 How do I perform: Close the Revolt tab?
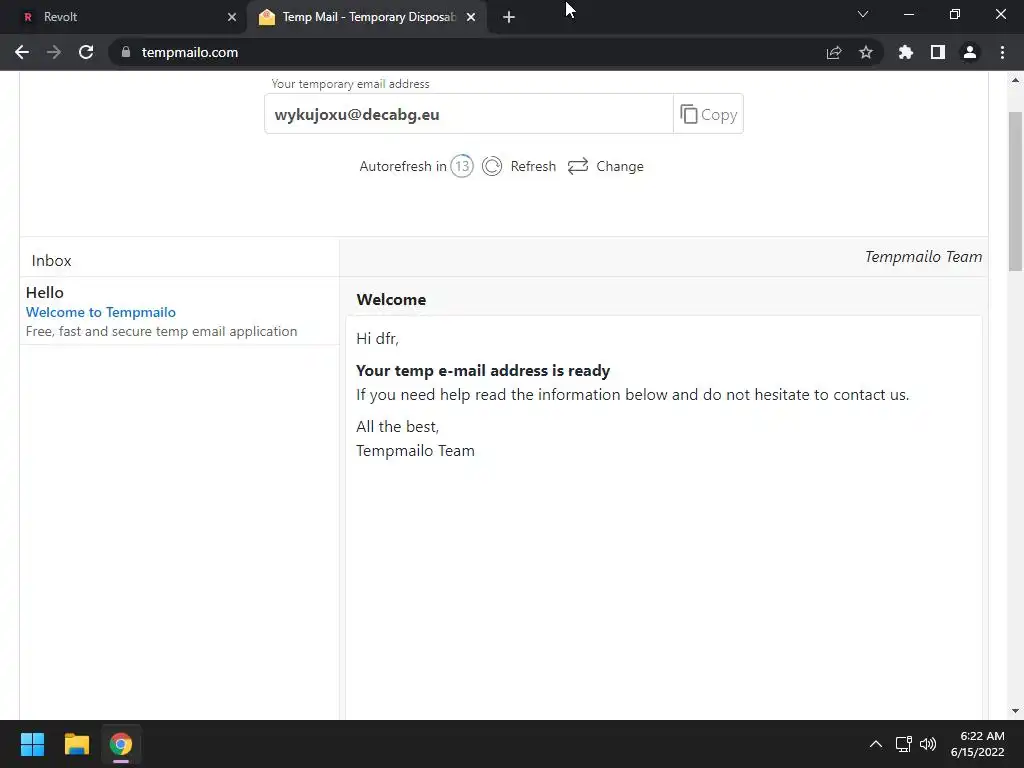(232, 17)
